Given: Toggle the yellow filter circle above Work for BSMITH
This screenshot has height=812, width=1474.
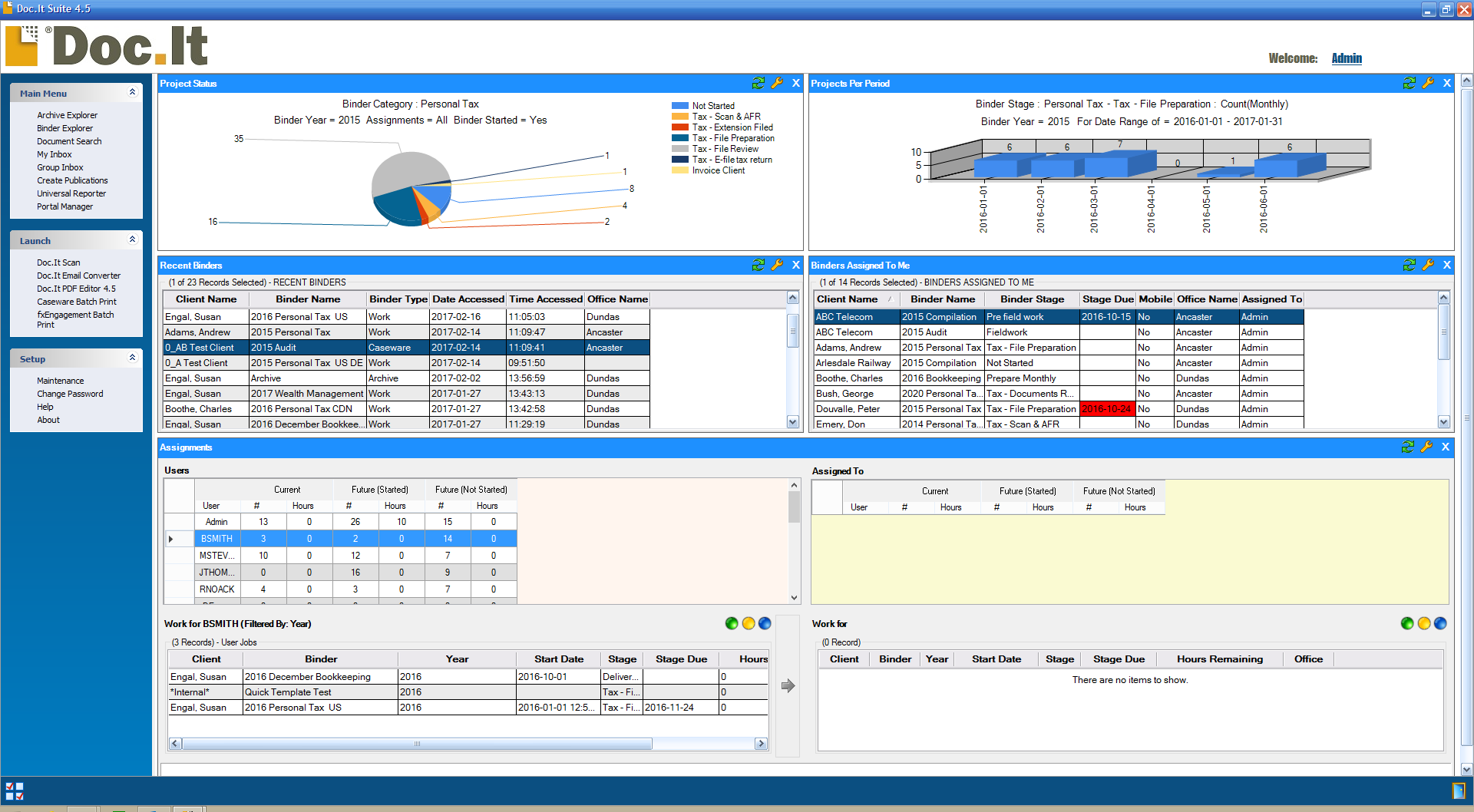Looking at the screenshot, I should tap(748, 624).
